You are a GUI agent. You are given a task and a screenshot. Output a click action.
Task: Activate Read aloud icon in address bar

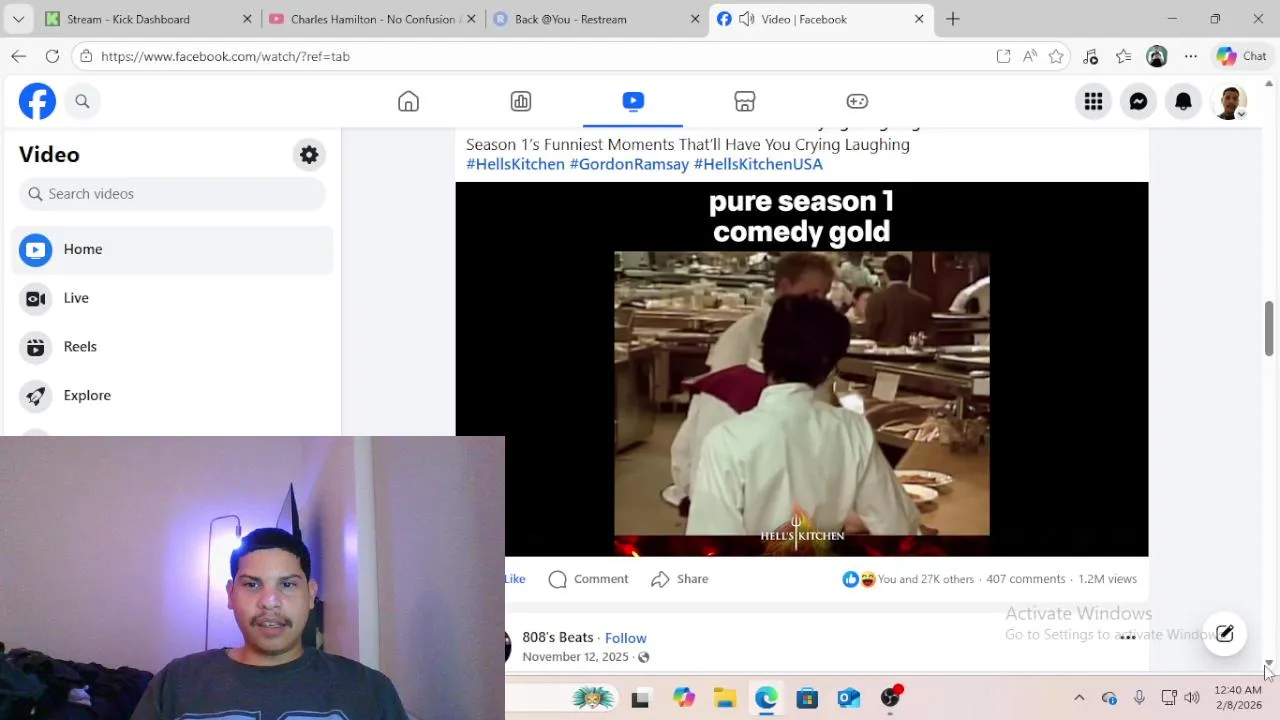point(1029,56)
